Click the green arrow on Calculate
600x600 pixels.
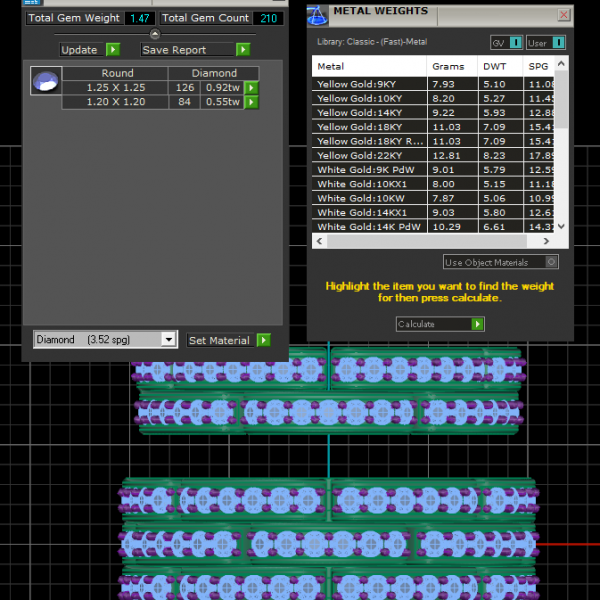click(478, 324)
